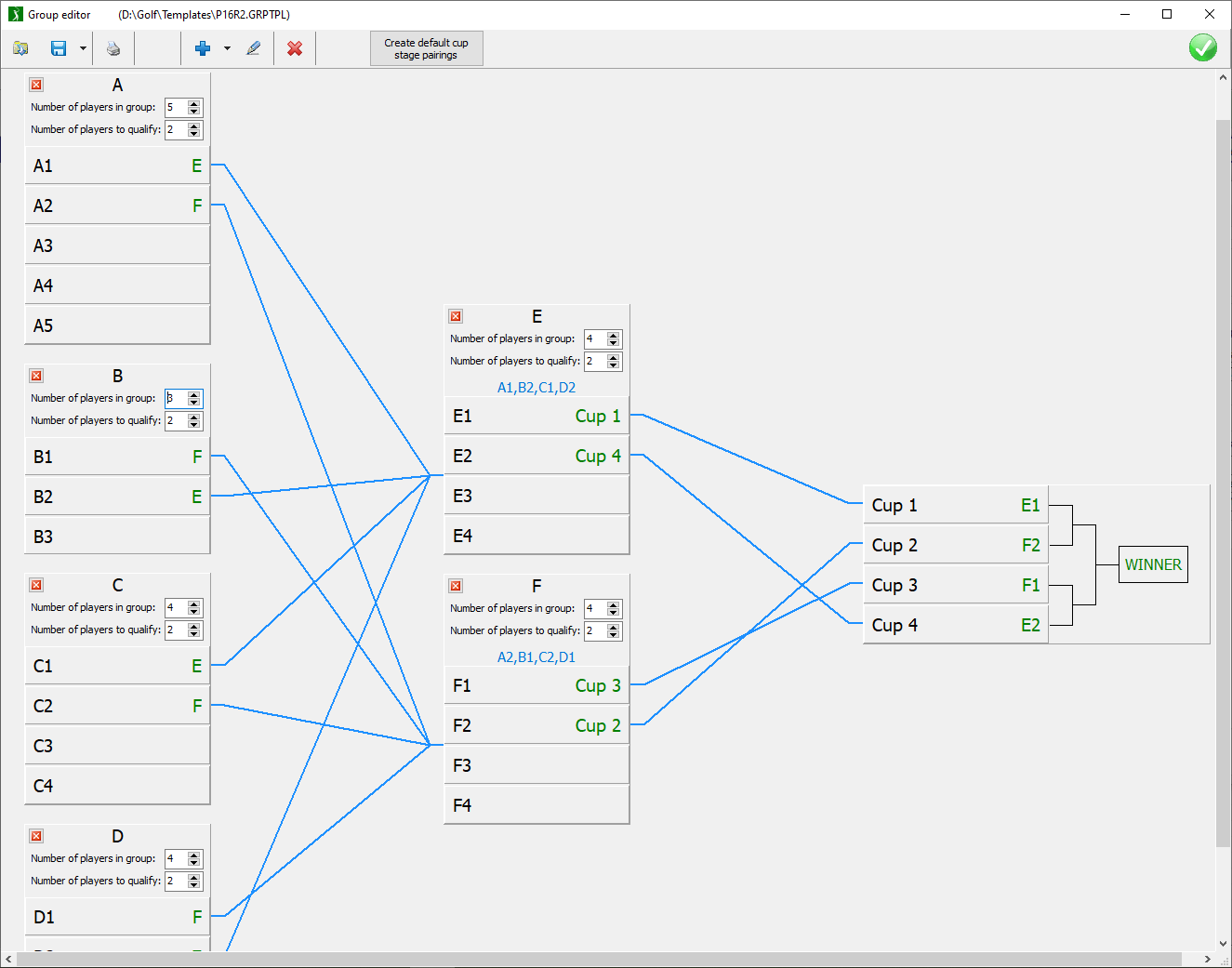Open the save options dropdown arrow

83,48
